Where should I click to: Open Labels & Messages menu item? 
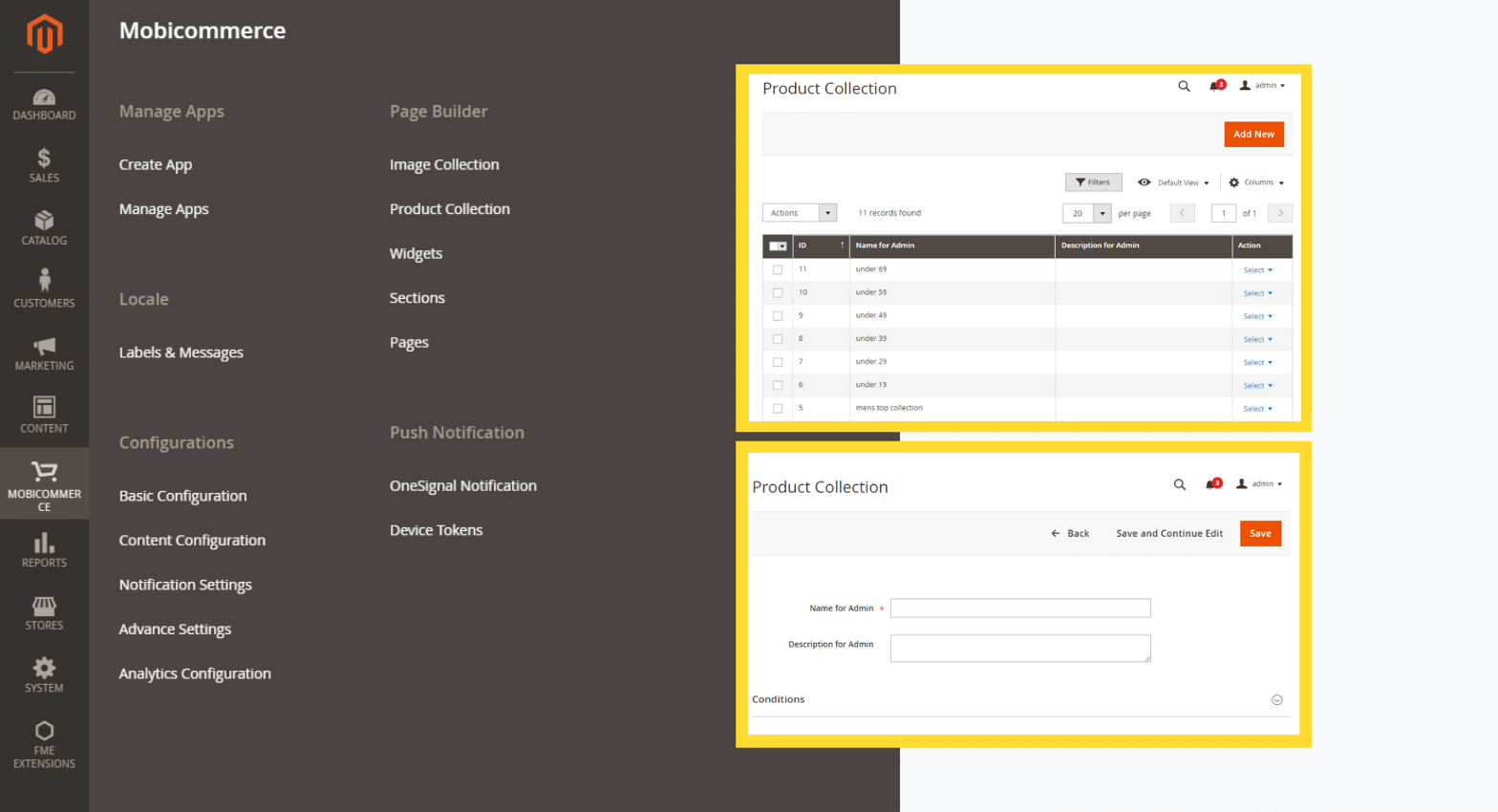point(181,353)
